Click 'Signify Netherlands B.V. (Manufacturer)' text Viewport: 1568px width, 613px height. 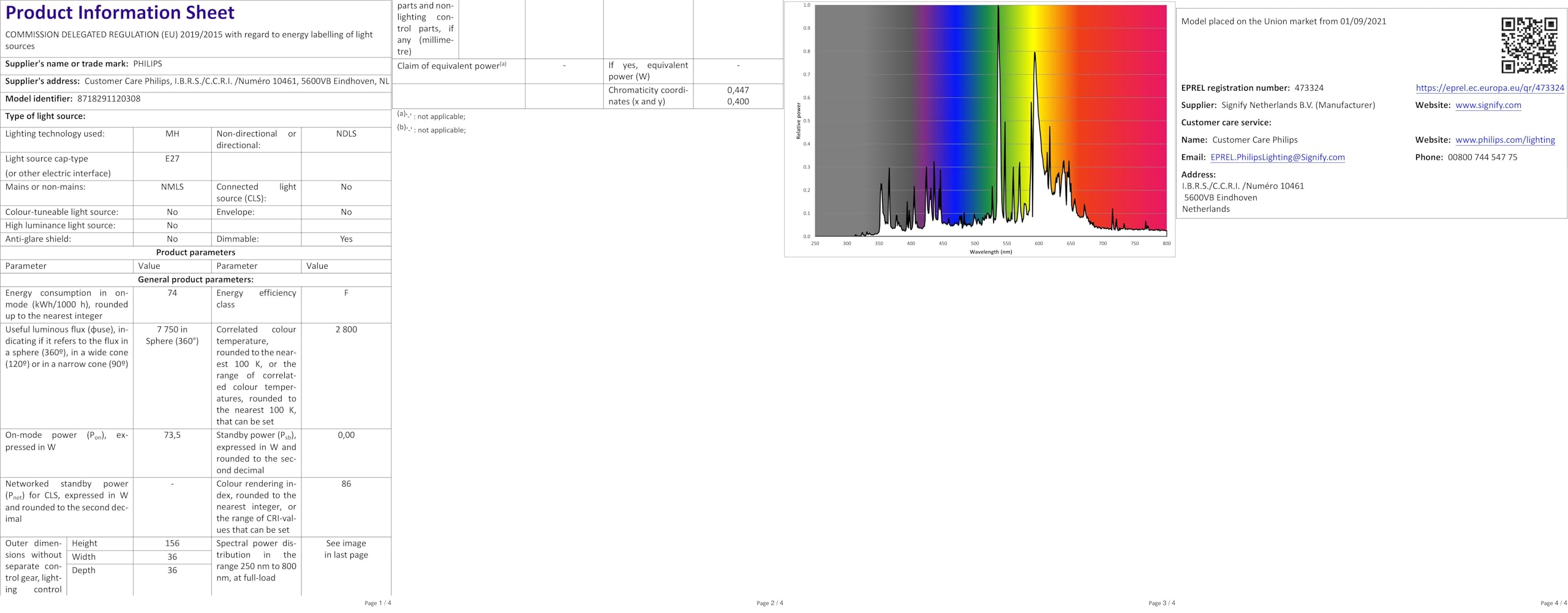tap(1298, 105)
